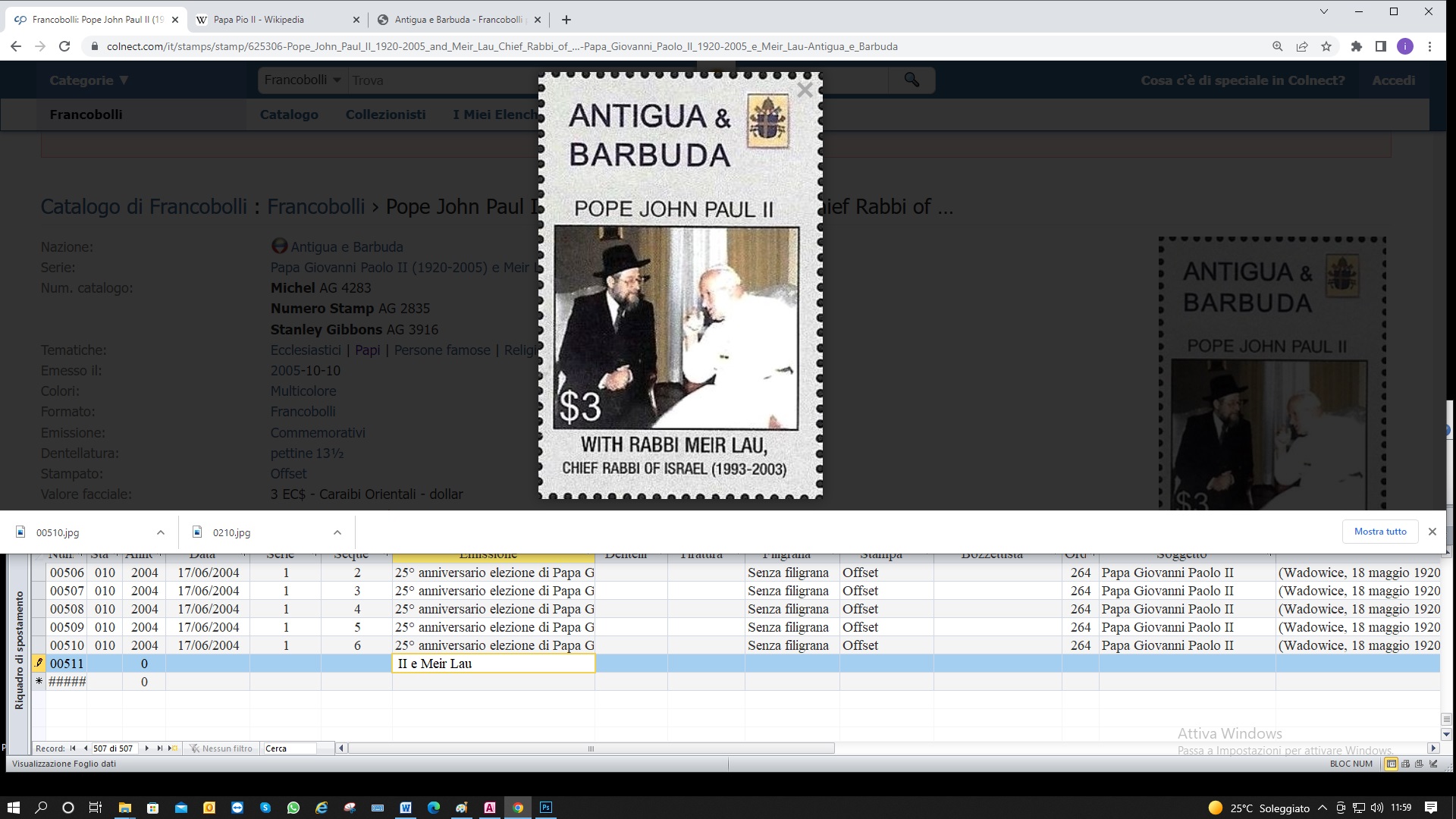Open the Accedi login link
This screenshot has height=819, width=1456.
click(1393, 80)
